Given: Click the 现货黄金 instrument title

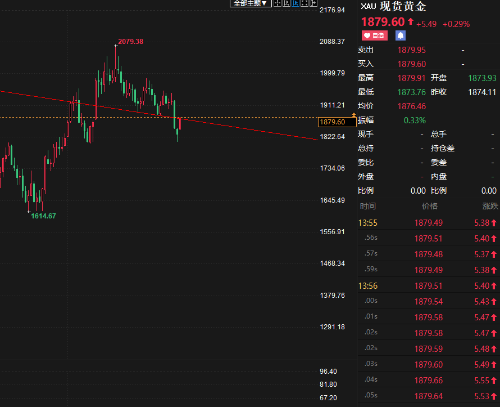Looking at the screenshot, I should pyautogui.click(x=403, y=6).
